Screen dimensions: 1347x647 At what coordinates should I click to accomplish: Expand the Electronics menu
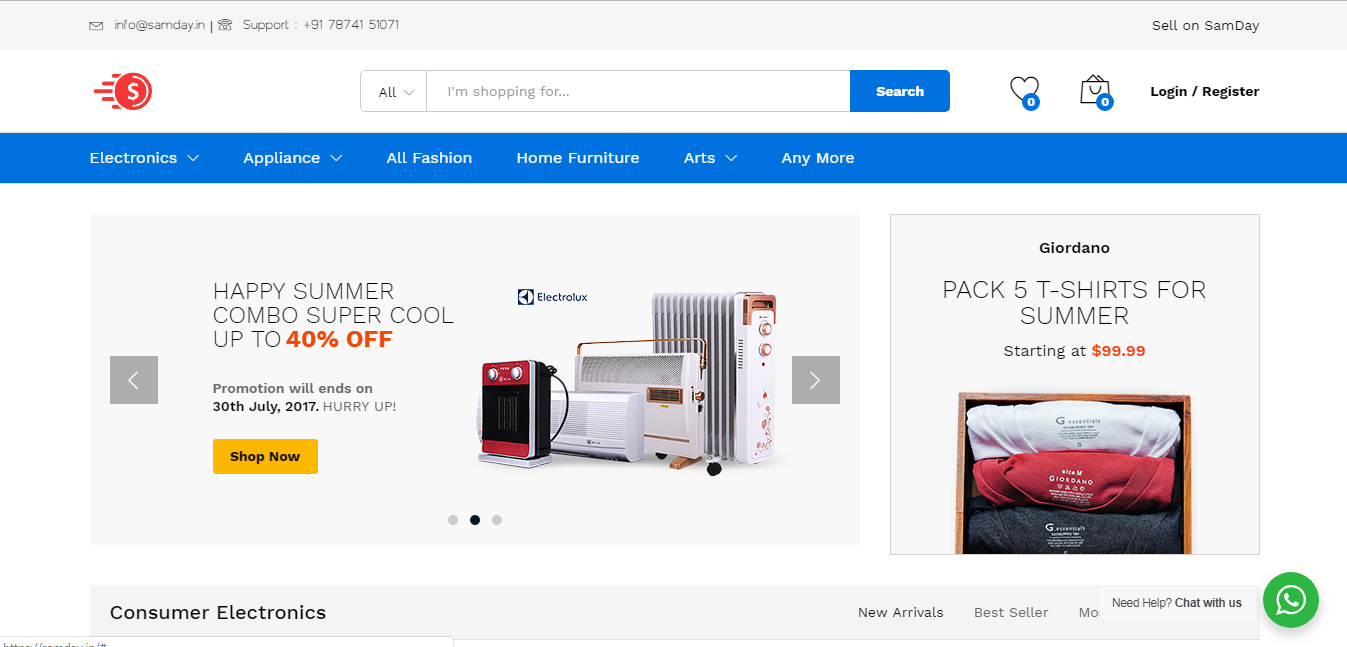pos(144,158)
